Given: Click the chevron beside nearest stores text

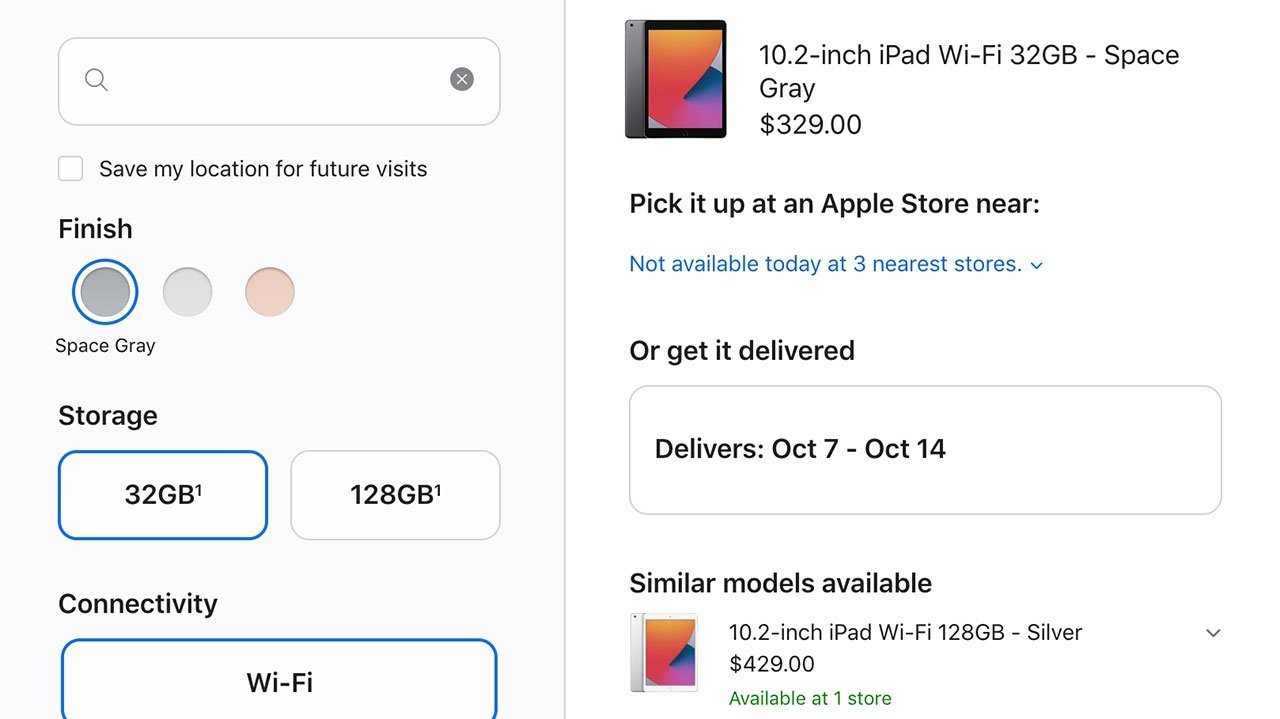Looking at the screenshot, I should (1037, 265).
